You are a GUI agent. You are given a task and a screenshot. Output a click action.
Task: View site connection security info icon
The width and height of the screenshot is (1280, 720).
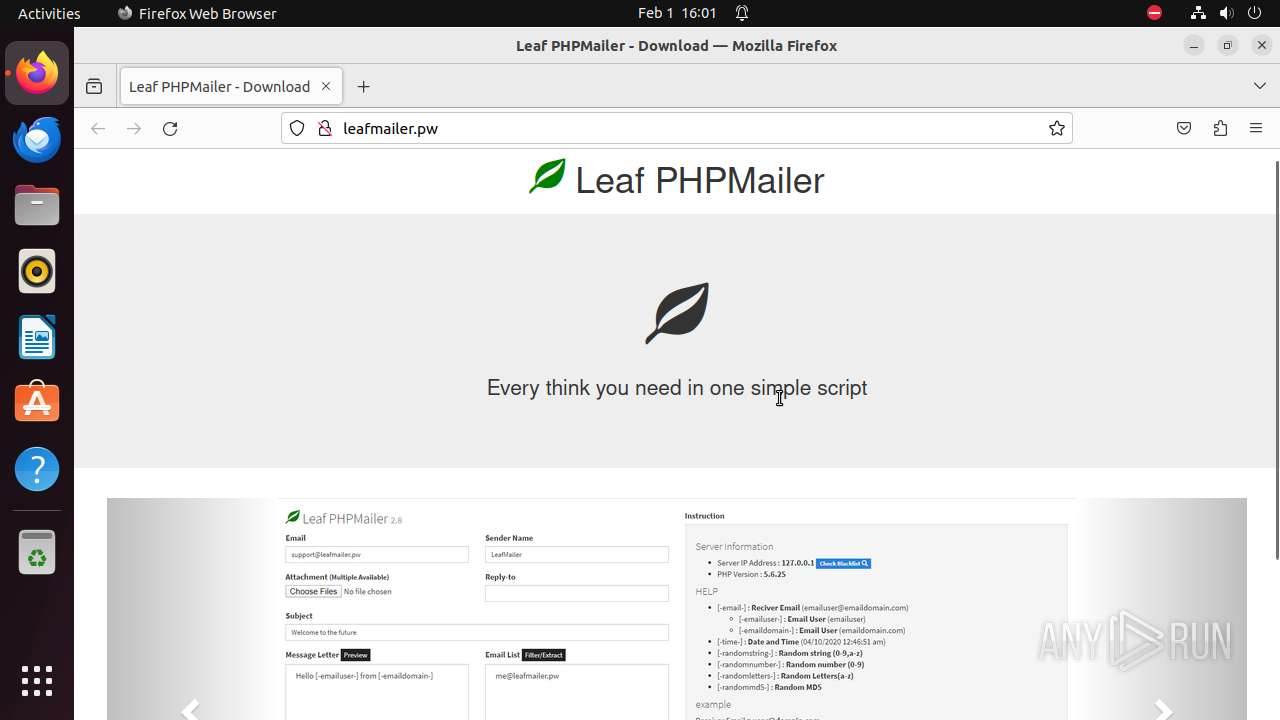(x=324, y=128)
